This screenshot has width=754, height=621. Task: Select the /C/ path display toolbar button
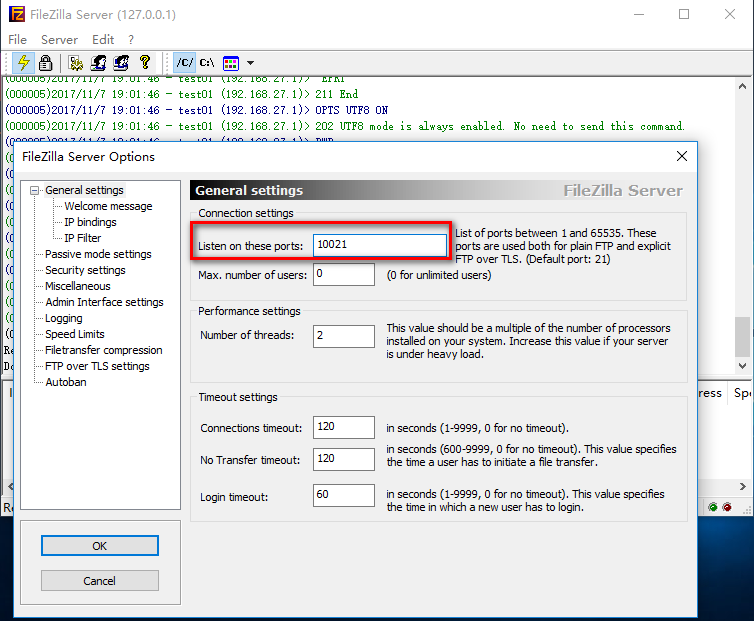184,63
